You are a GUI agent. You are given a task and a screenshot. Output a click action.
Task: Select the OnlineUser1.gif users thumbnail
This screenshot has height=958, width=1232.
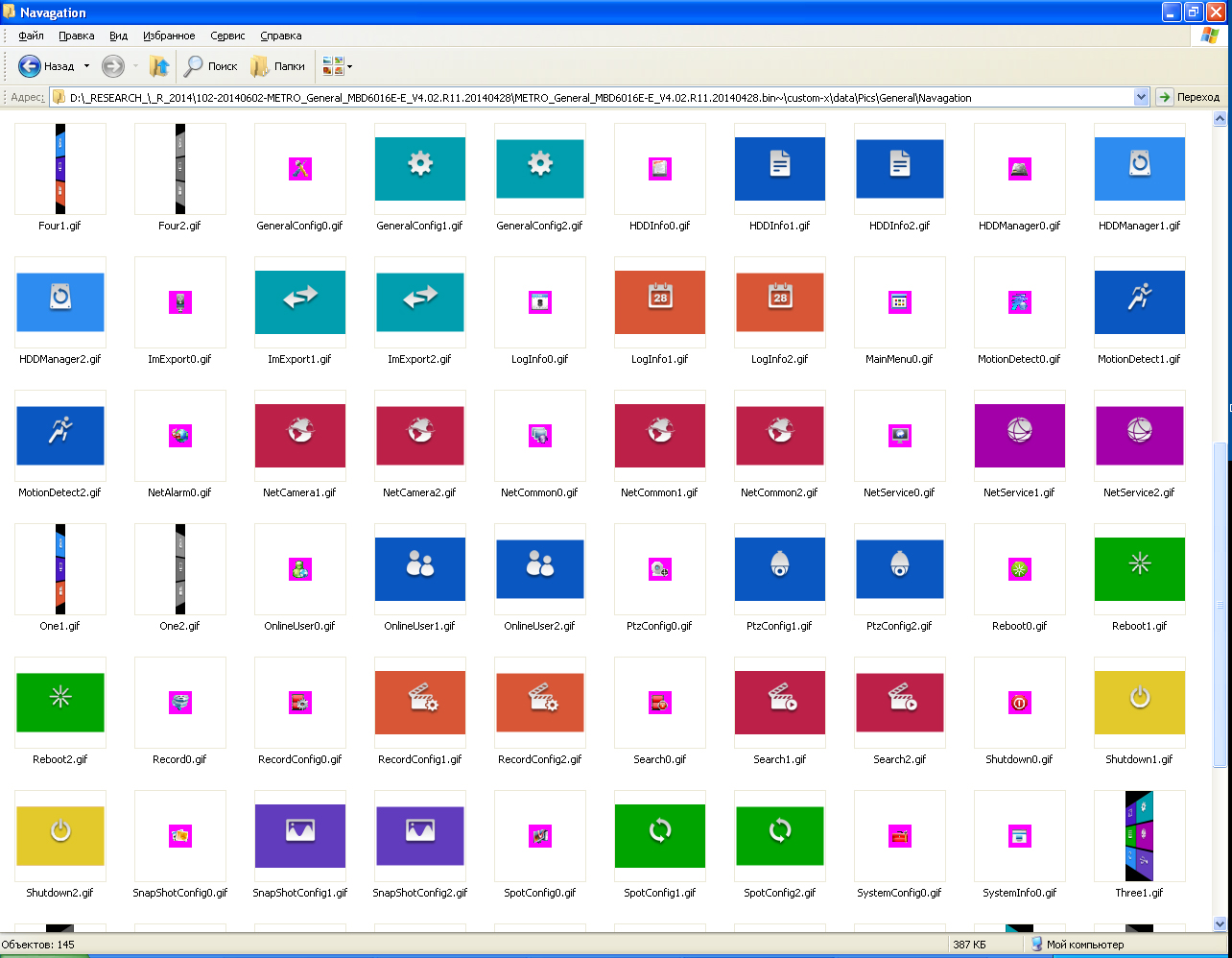point(419,569)
